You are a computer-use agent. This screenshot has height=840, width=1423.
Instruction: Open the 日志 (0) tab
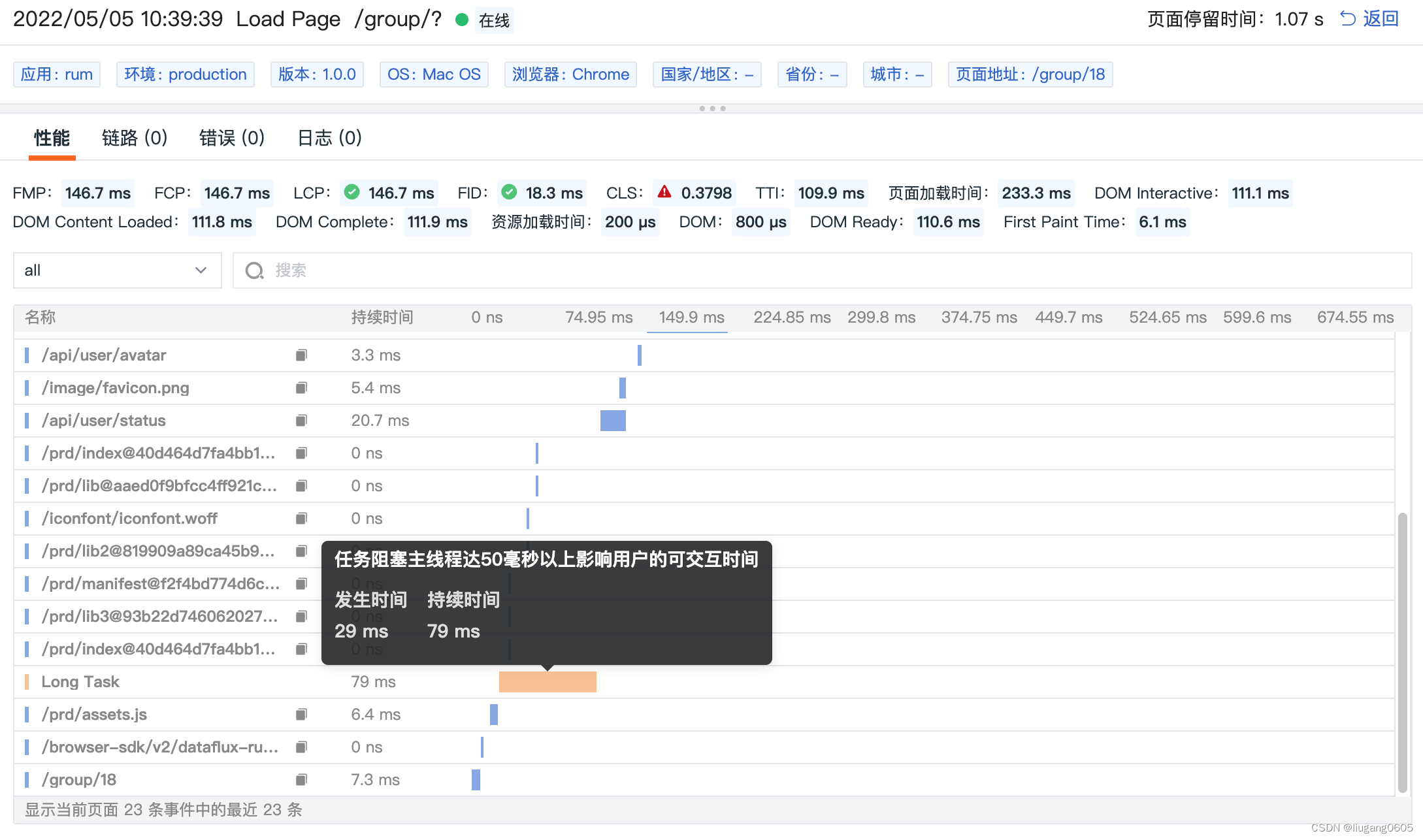[329, 138]
